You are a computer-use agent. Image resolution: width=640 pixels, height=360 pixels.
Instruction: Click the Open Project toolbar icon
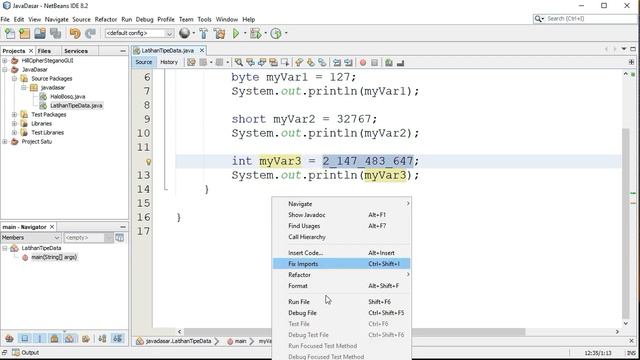tap(40, 33)
